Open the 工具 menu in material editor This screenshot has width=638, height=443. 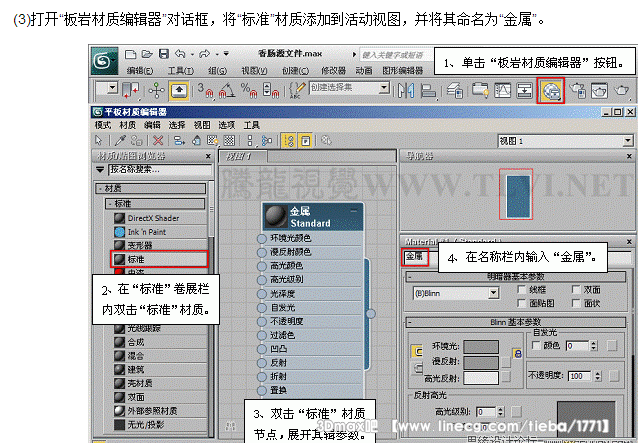[251, 125]
